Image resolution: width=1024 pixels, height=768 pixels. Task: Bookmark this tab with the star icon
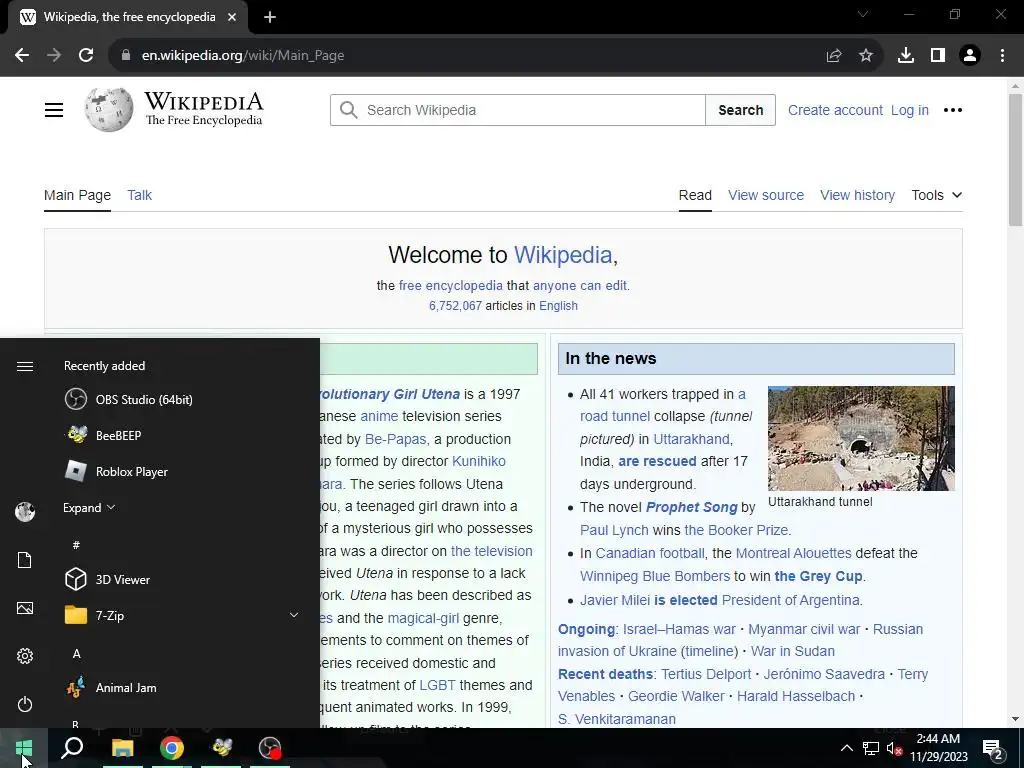(866, 56)
